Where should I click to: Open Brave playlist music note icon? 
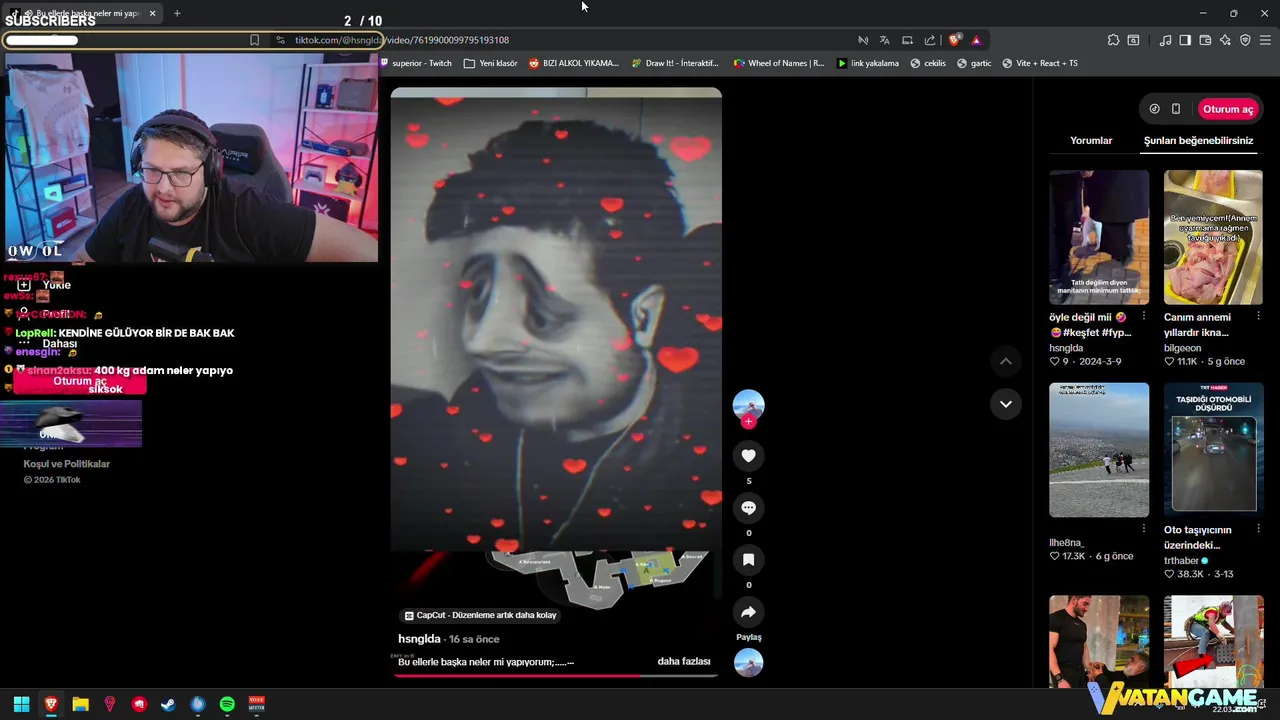(1165, 40)
